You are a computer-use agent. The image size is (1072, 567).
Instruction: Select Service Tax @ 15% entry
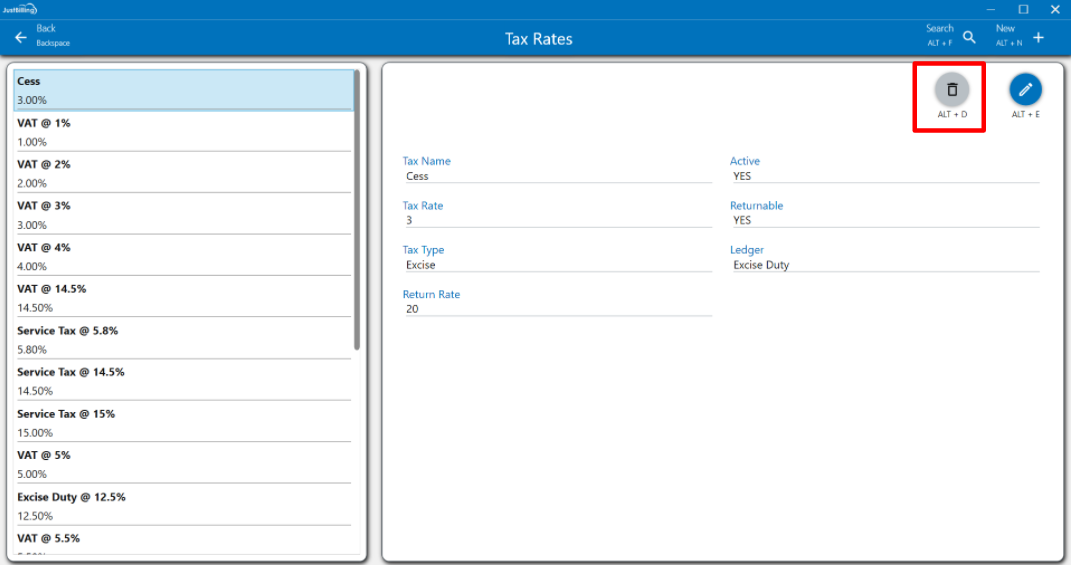[x=184, y=423]
